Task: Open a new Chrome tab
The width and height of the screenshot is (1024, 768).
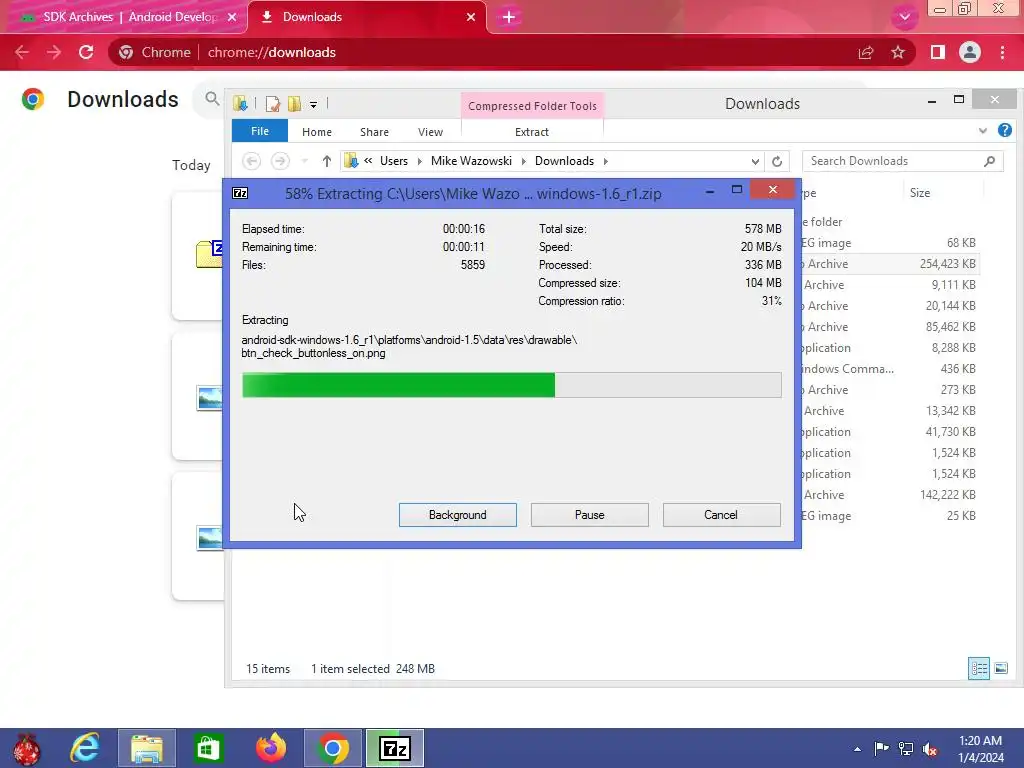Action: point(509,17)
